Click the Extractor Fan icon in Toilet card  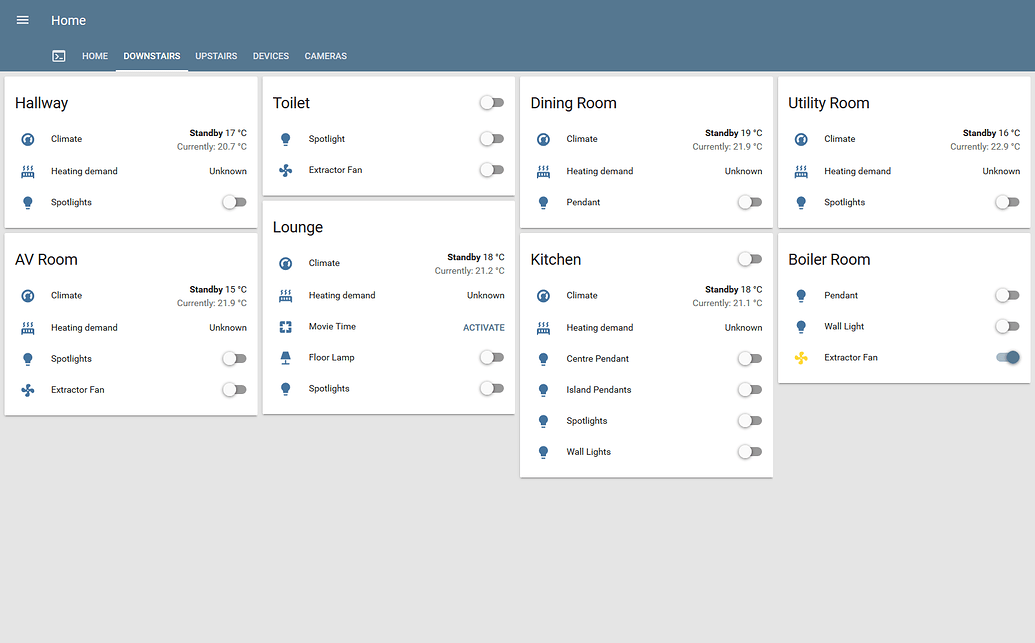tap(284, 170)
